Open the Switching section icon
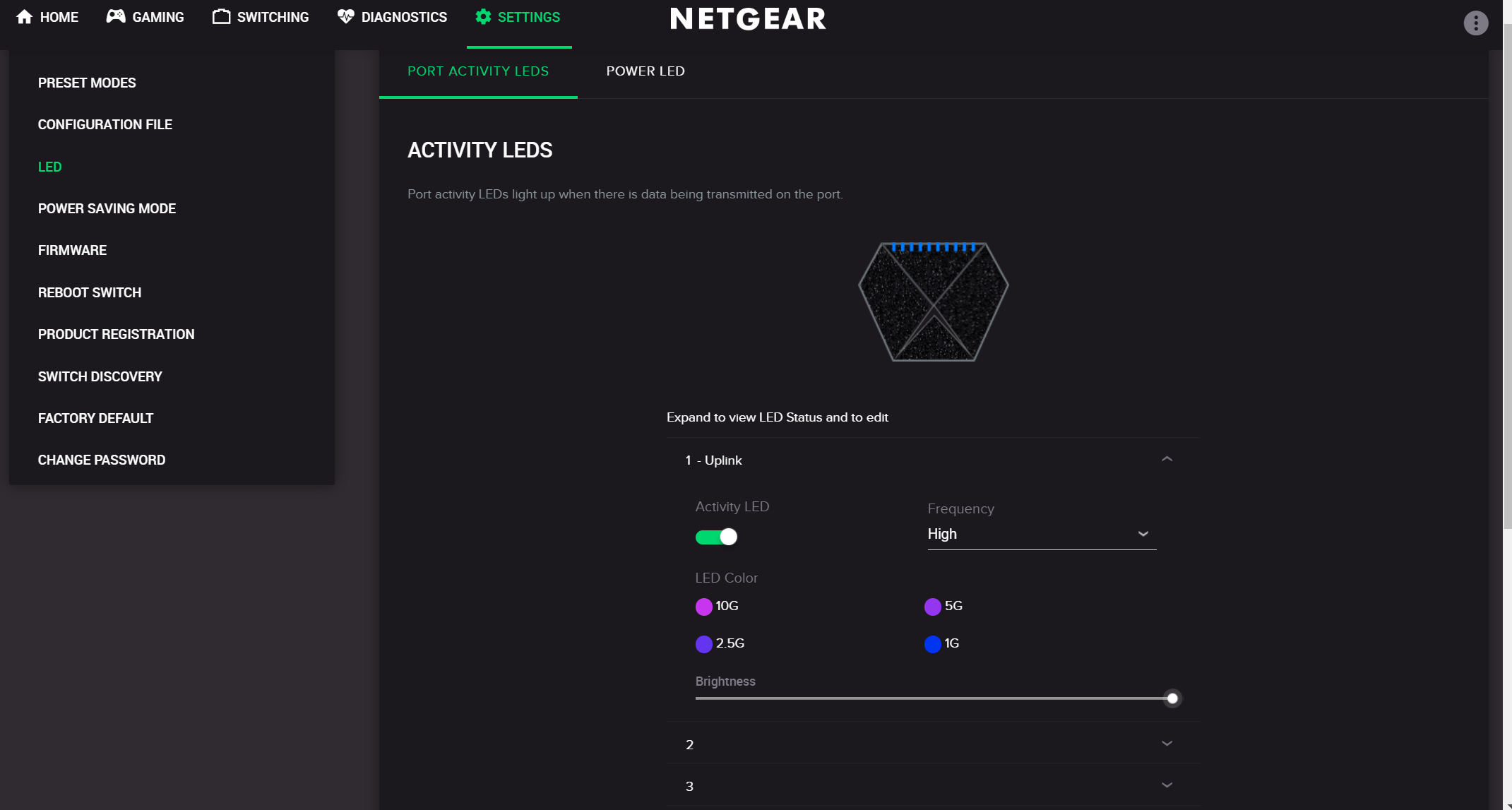This screenshot has width=1512, height=810. coord(221,16)
